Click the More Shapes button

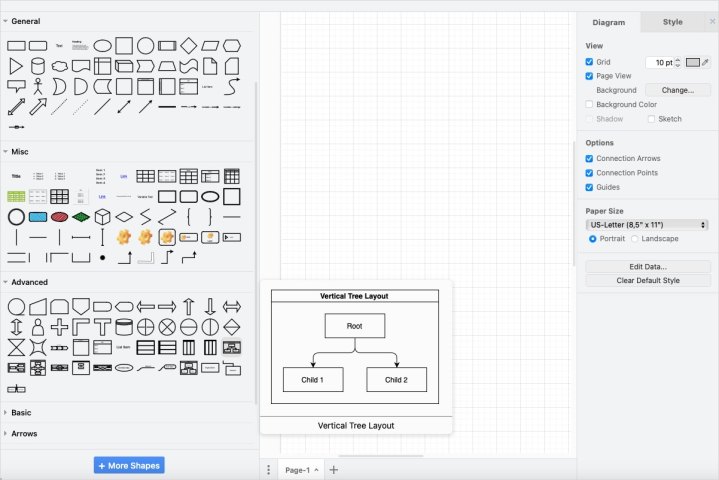point(128,465)
